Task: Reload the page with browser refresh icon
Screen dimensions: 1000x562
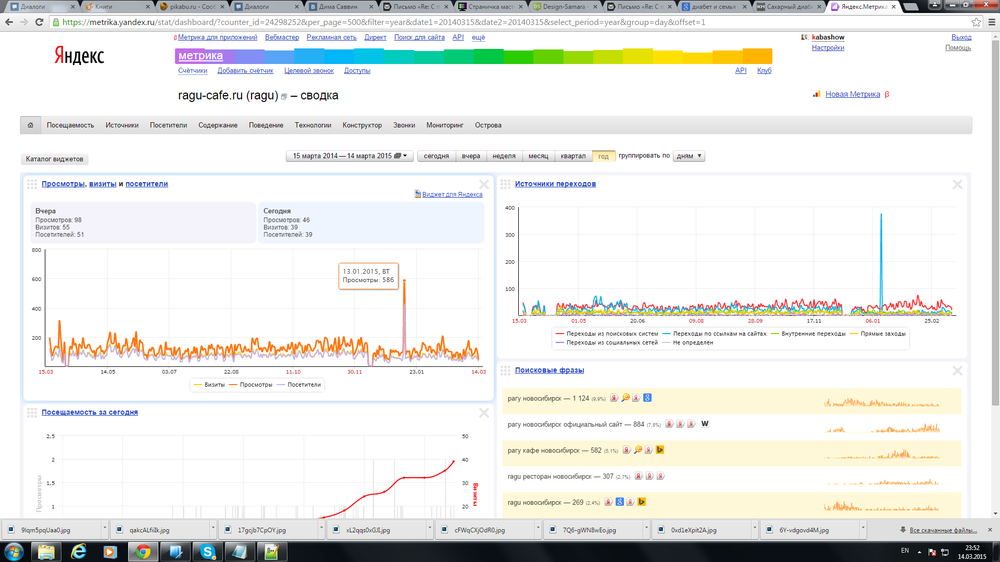Action: (40, 22)
